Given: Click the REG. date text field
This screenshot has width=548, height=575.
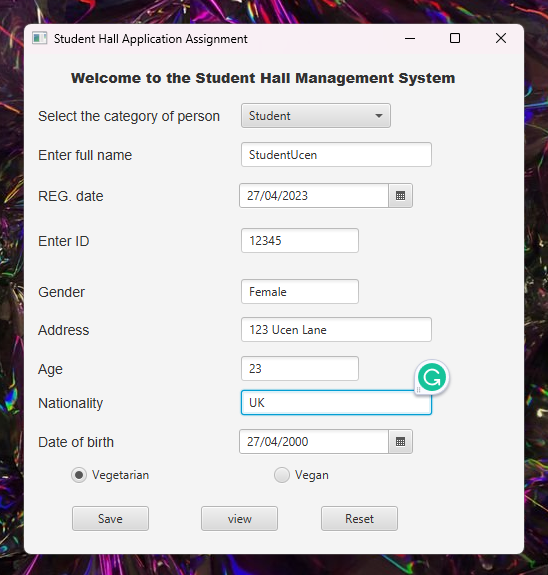Looking at the screenshot, I should [x=314, y=196].
